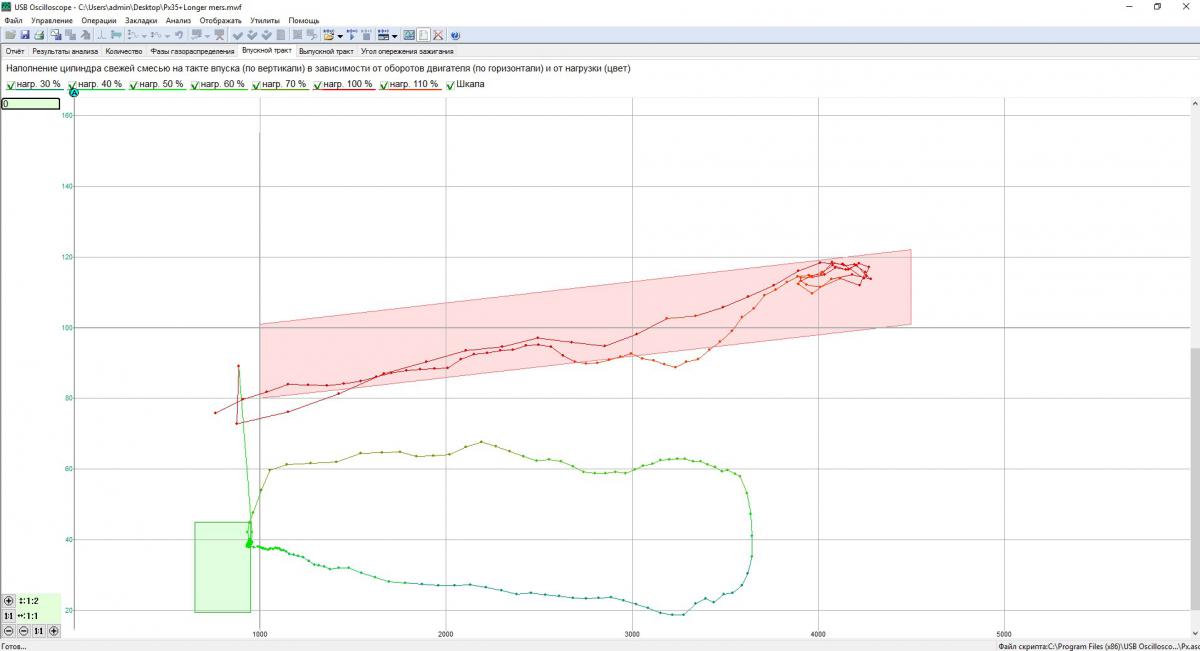Image resolution: width=1200 pixels, height=651 pixels.
Task: Click the bottom-right plus zoom icon
Action: [54, 631]
